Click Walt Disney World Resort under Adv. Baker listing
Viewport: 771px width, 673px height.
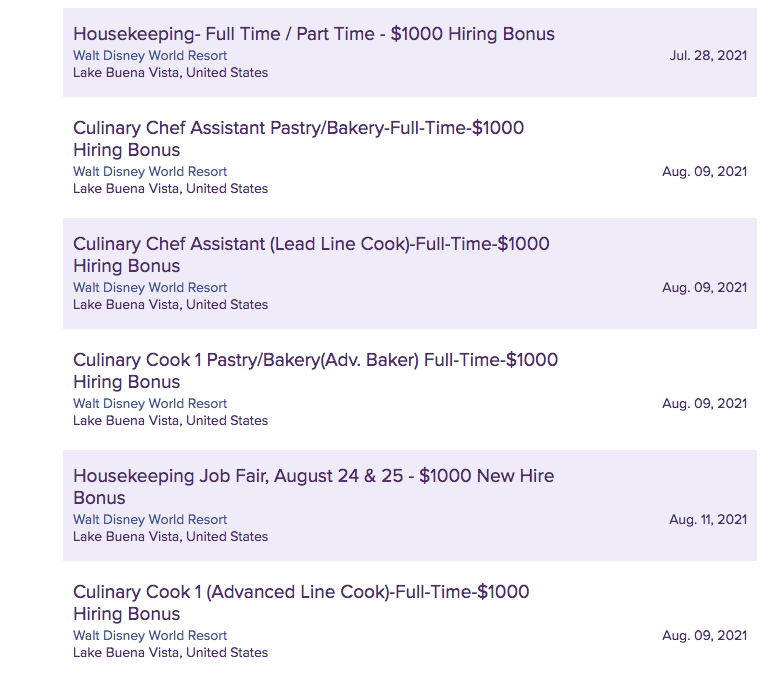click(x=150, y=404)
